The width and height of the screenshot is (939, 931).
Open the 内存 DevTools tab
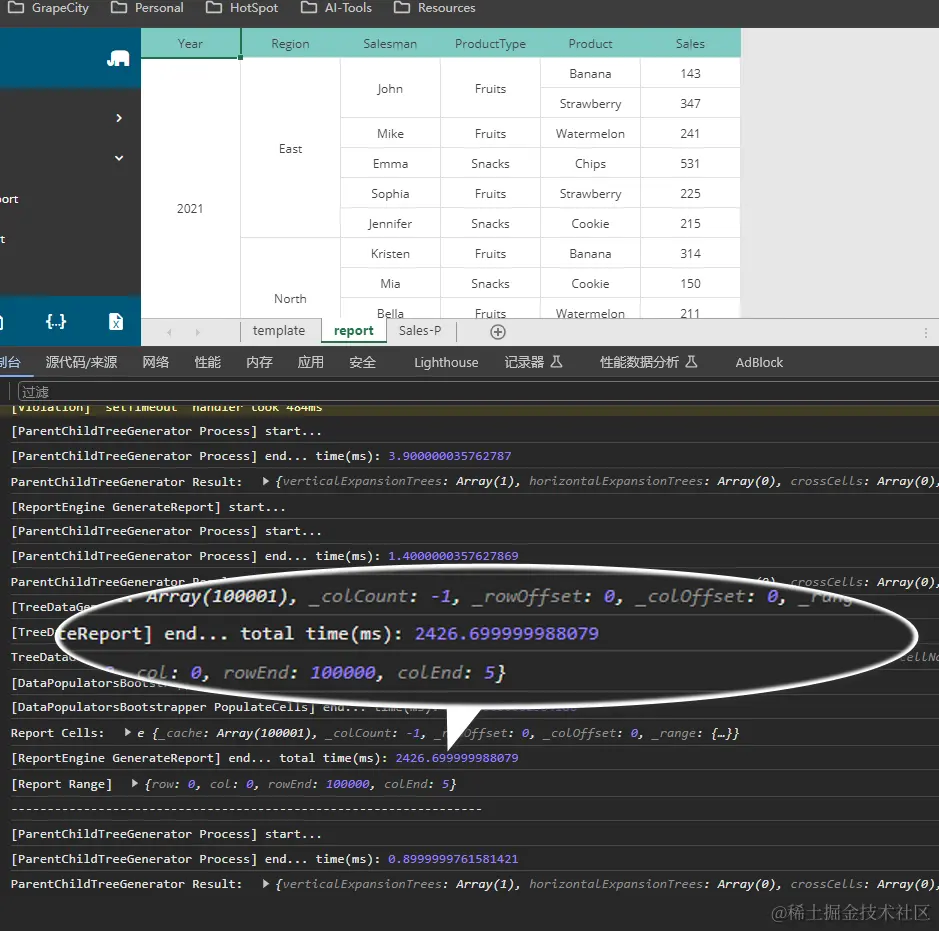click(259, 362)
